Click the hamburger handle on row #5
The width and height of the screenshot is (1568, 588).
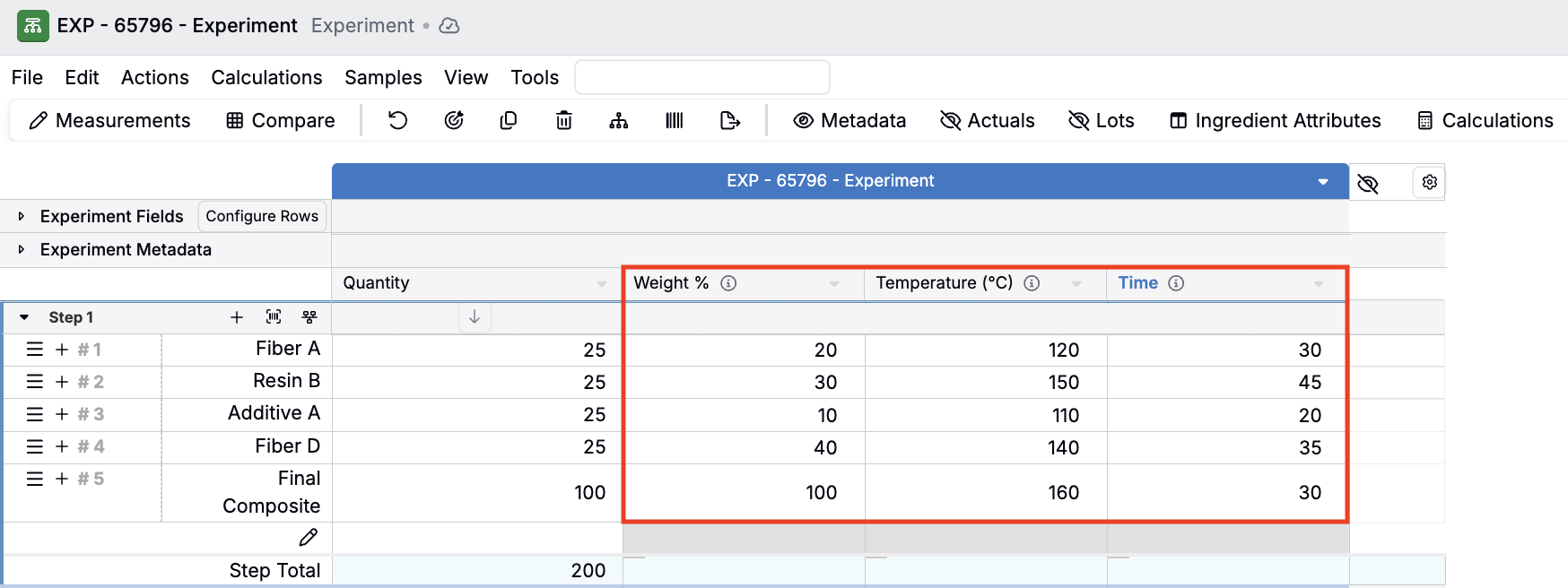(35, 479)
